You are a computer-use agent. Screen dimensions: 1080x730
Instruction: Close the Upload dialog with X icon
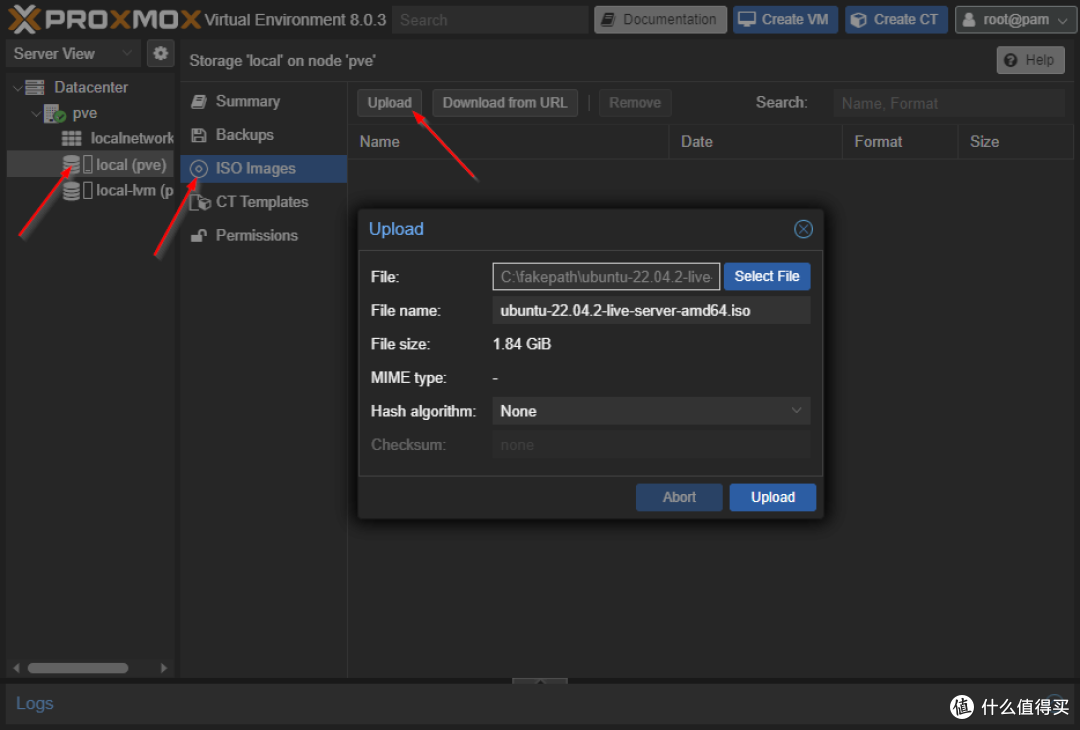pyautogui.click(x=803, y=229)
